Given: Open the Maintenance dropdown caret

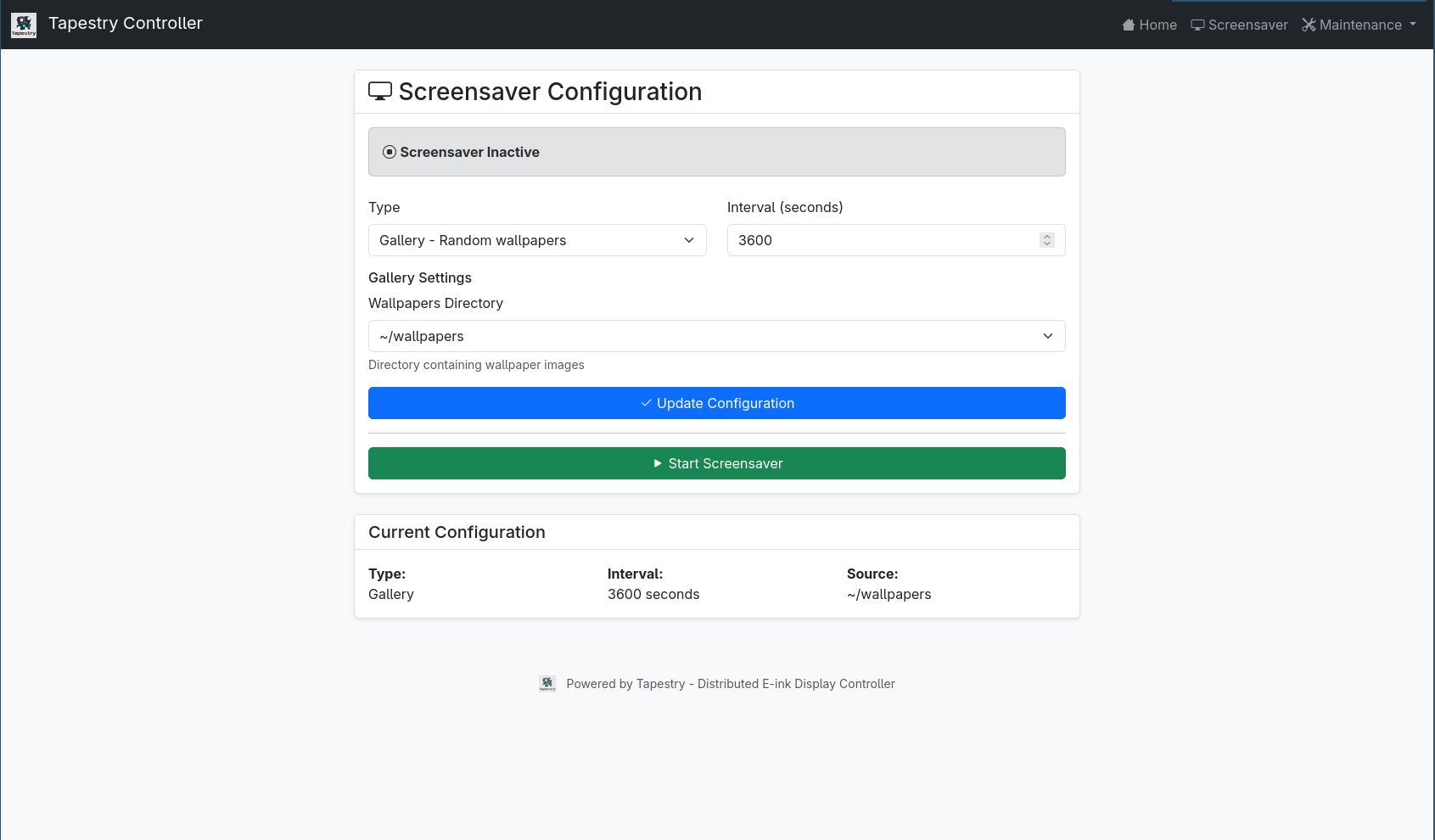Looking at the screenshot, I should pos(1413,25).
